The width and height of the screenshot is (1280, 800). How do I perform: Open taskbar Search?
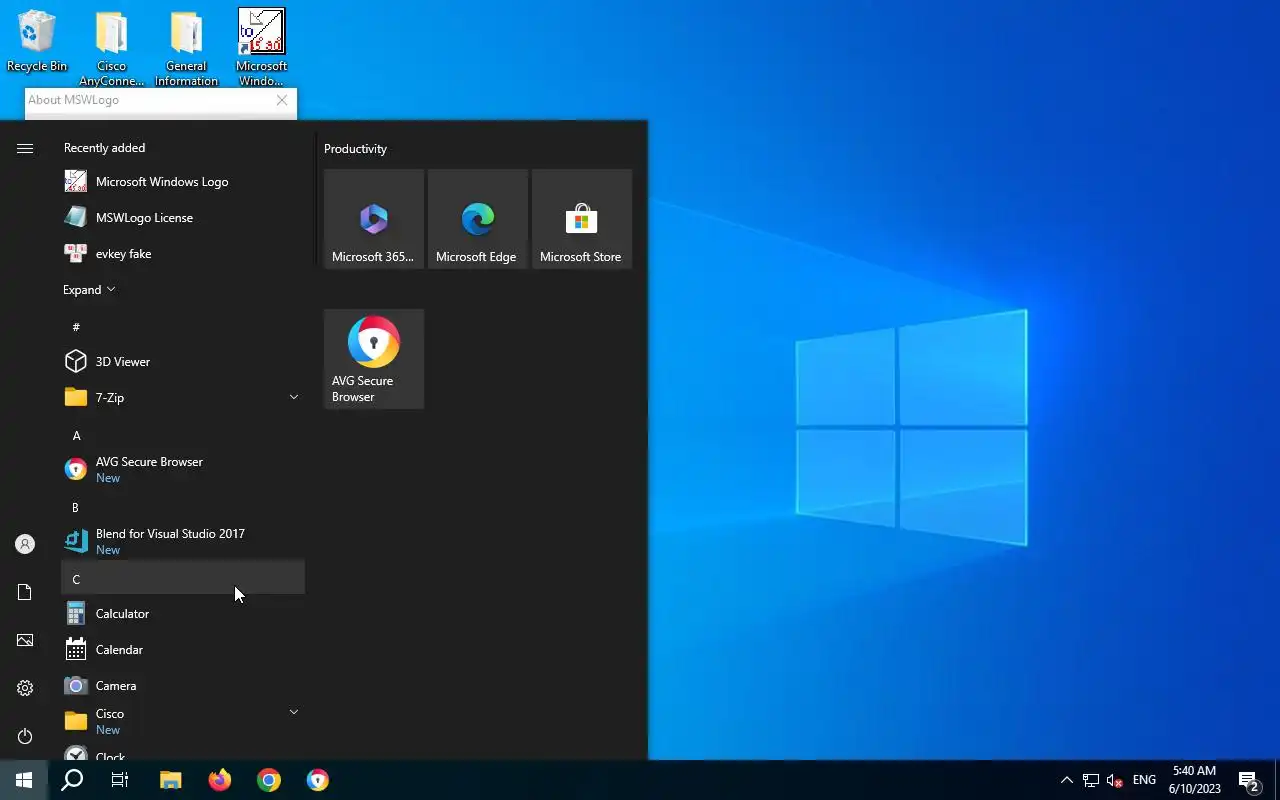tap(72, 780)
